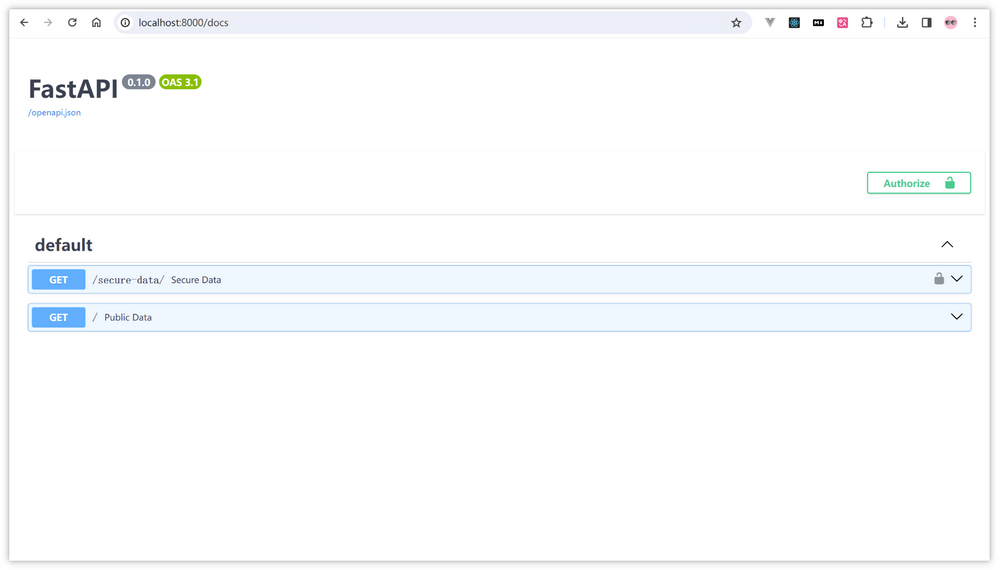Viewport: 1000px width, 570px height.
Task: Click the browser back arrow
Action: (24, 22)
